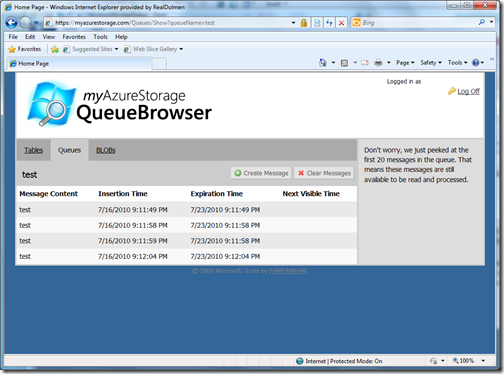Open the Web Slice Gallery dropdown
The image size is (504, 374).
(x=153, y=49)
